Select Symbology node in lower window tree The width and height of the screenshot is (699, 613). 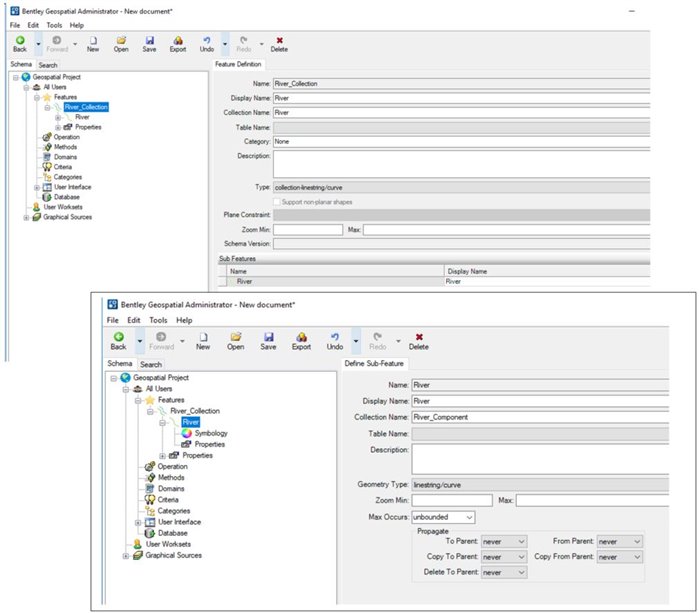click(x=211, y=433)
